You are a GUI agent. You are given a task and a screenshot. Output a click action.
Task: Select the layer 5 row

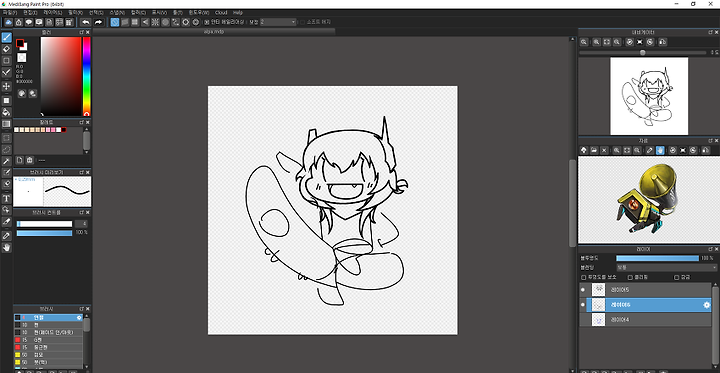click(646, 290)
